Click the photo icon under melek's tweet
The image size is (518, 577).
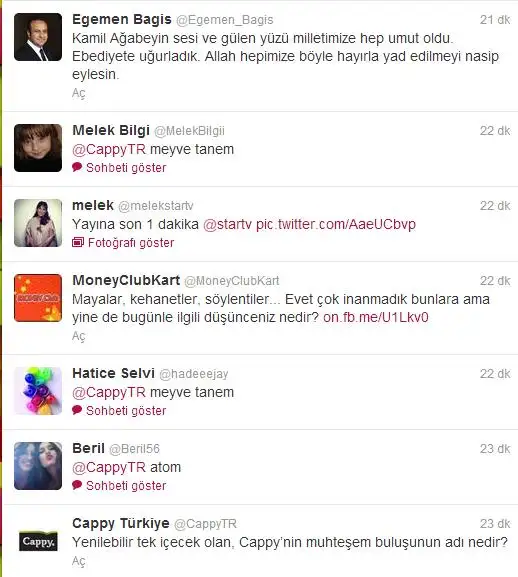click(x=78, y=242)
